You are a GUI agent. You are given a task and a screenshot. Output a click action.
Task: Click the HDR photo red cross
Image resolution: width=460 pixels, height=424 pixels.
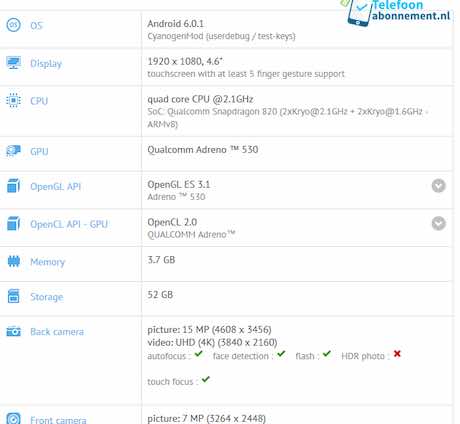tap(397, 354)
